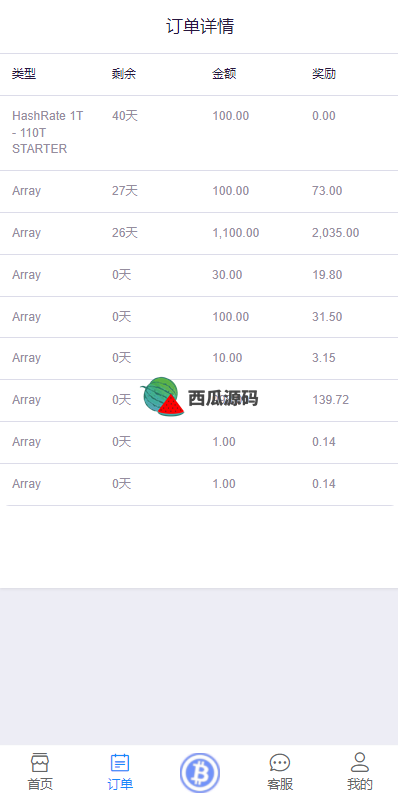398x795 pixels.
Task: Open the order with reward 3.15
Action: [x=199, y=358]
